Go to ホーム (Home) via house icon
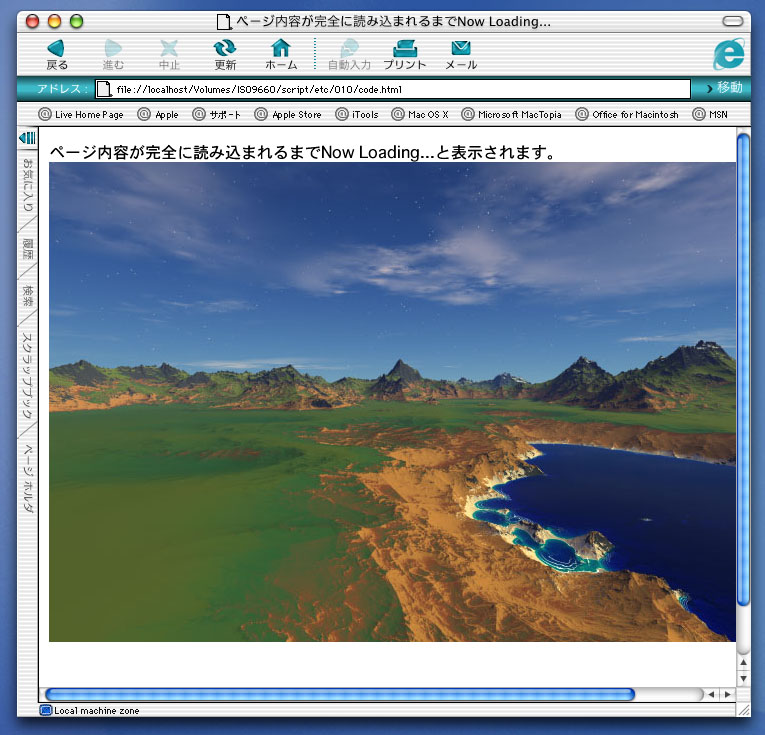This screenshot has height=735, width=765. pos(281,48)
